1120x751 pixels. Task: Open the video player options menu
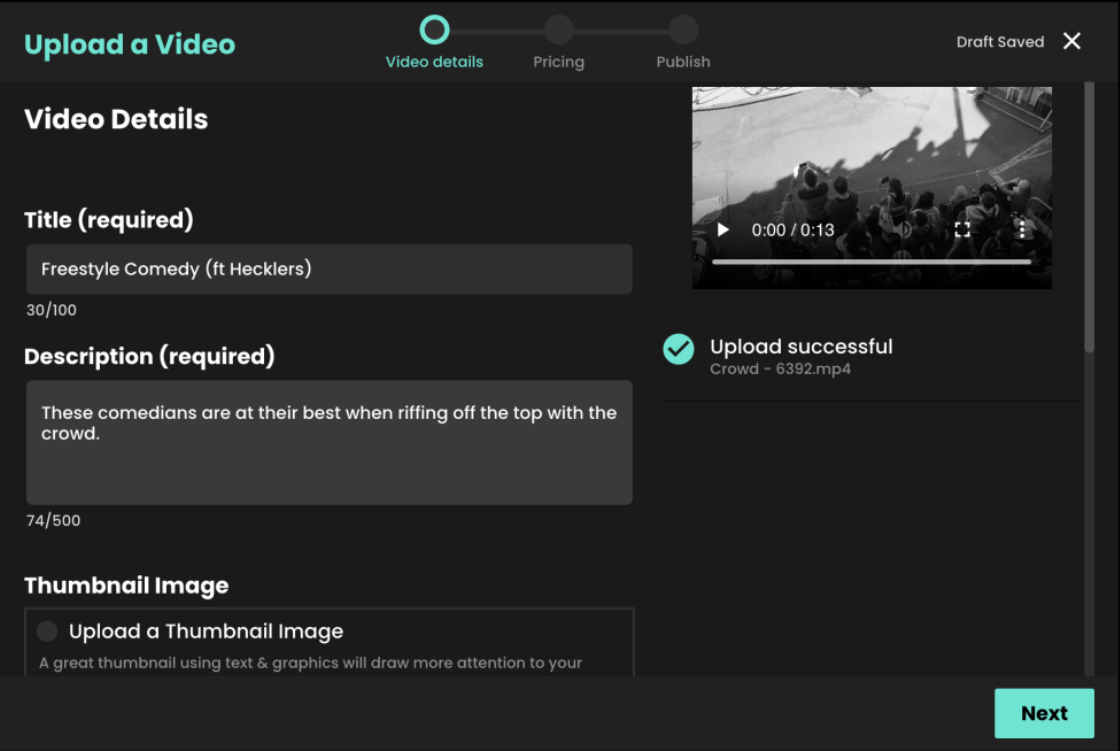1021,229
